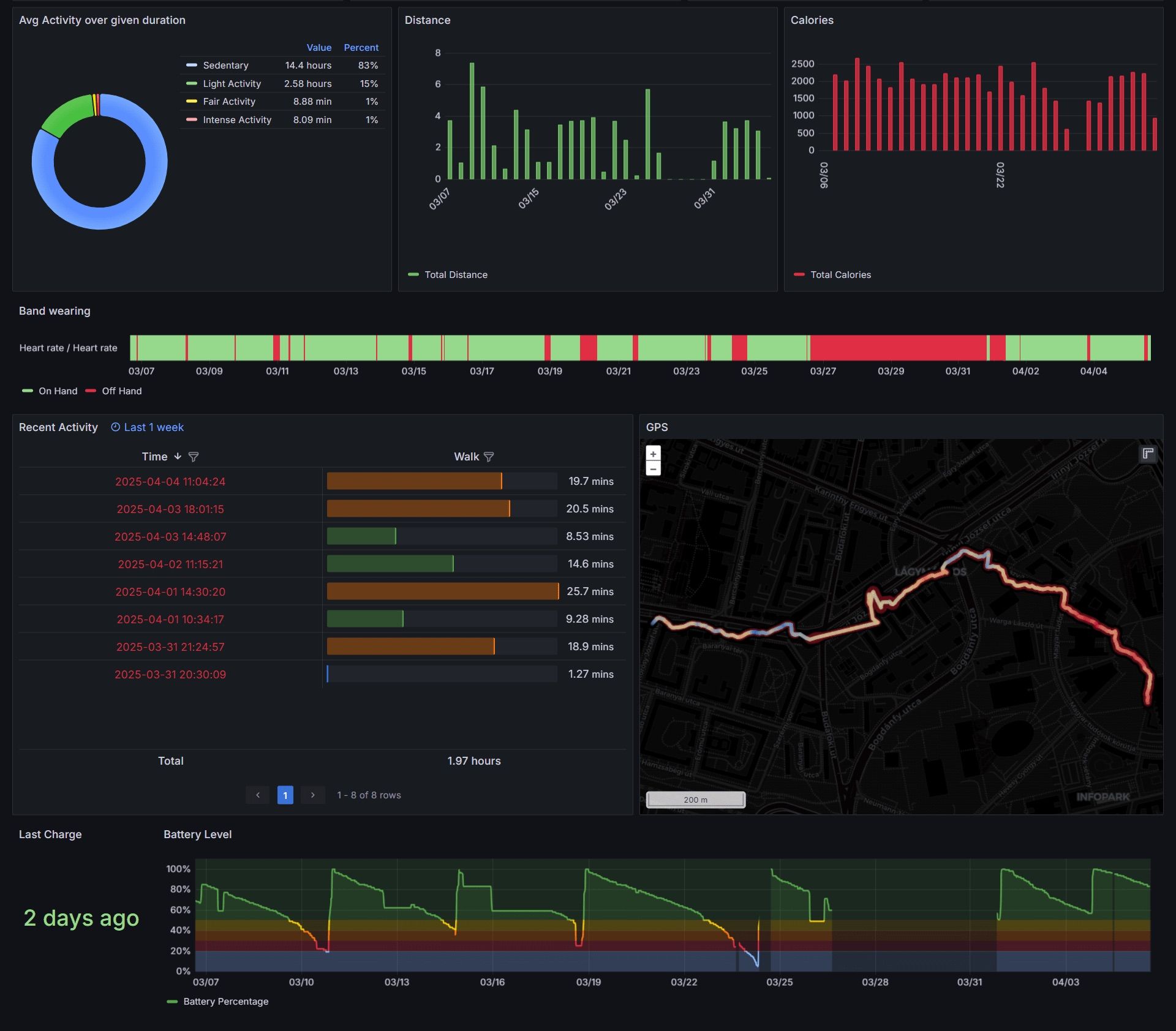Viewport: 1176px width, 1031px height.
Task: Select page 1 in pagination
Action: pos(285,795)
